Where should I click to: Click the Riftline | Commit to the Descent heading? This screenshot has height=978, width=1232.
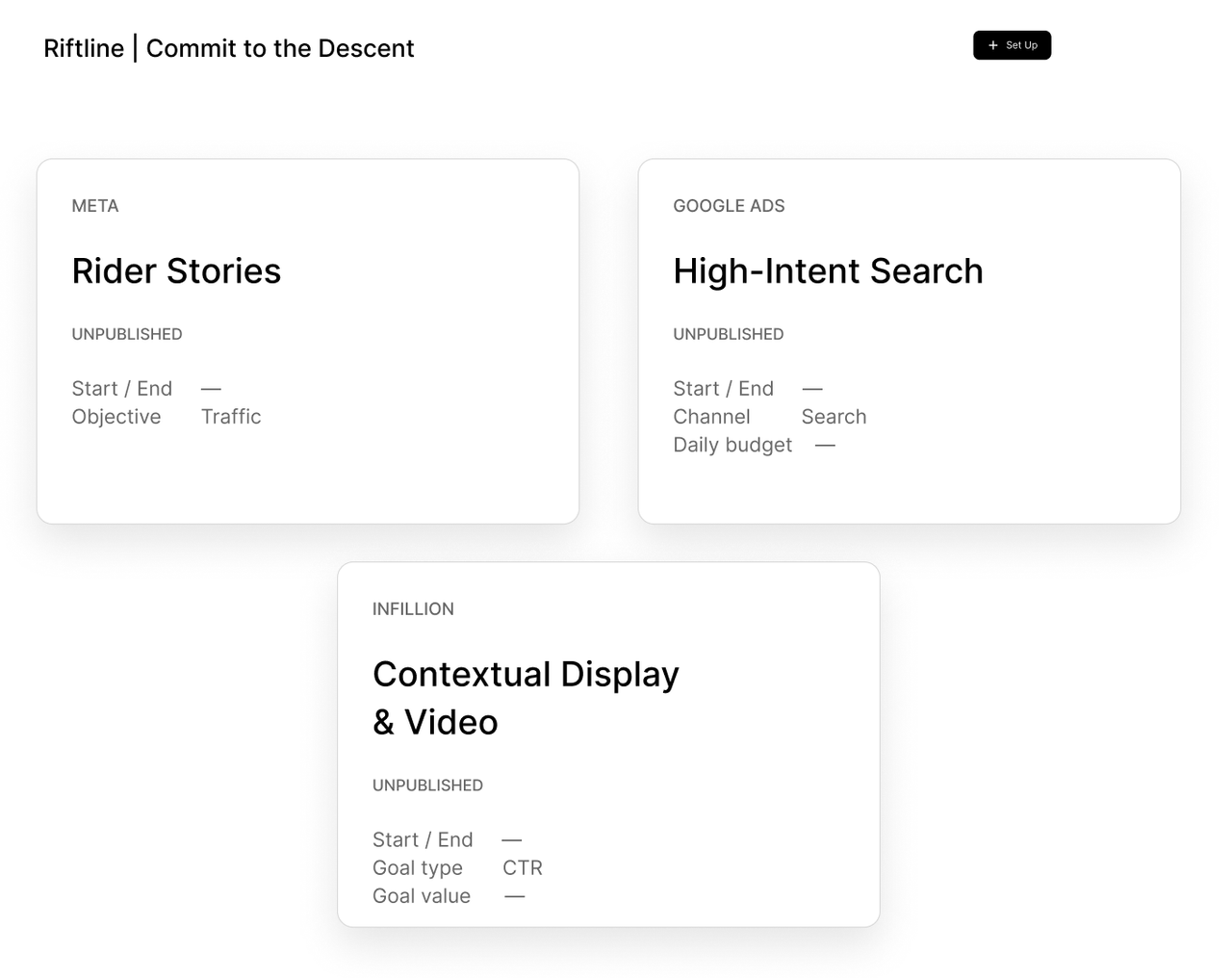229,48
